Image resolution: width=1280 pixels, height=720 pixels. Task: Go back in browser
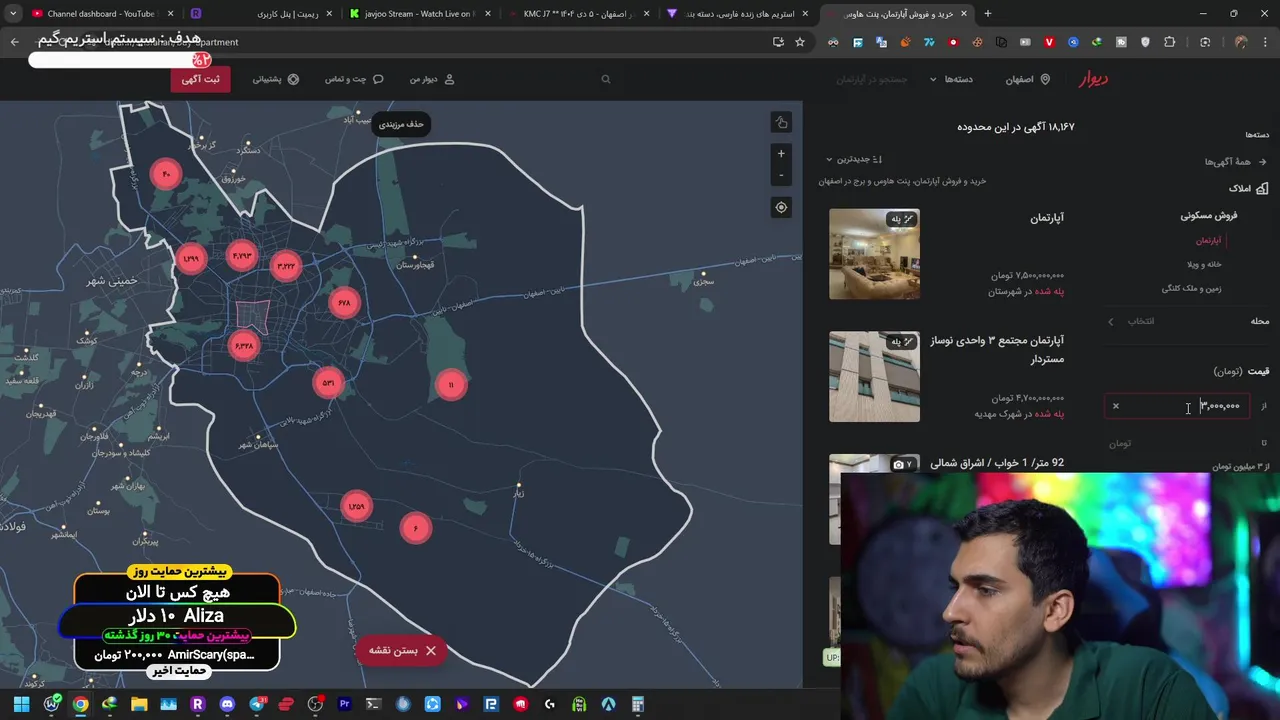(x=14, y=42)
